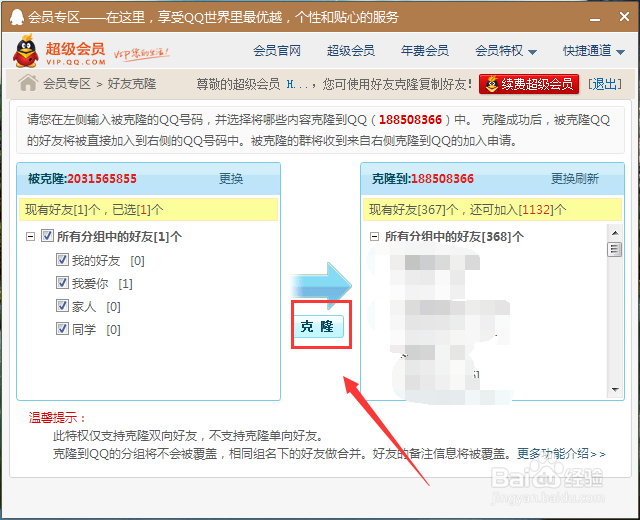
Task: Uncheck the 我爱你 group checkbox
Action: (x=62, y=282)
